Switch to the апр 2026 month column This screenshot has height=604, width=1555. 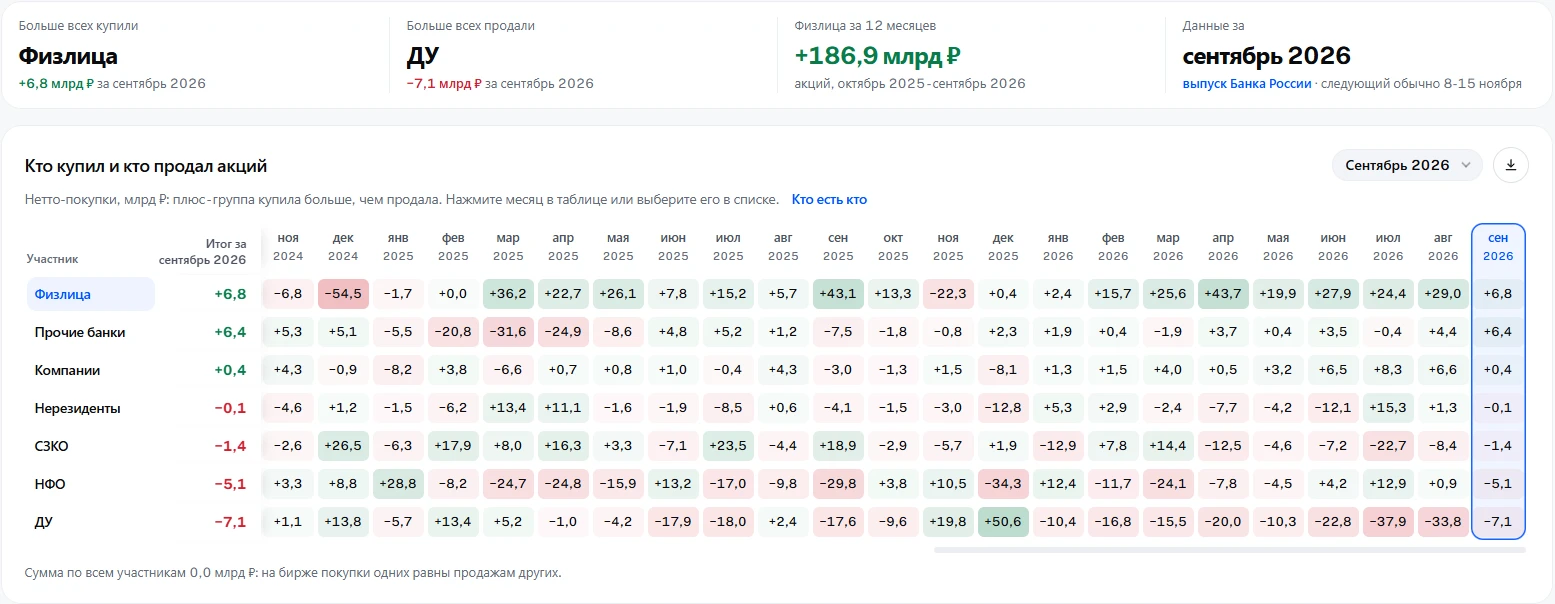point(1223,247)
